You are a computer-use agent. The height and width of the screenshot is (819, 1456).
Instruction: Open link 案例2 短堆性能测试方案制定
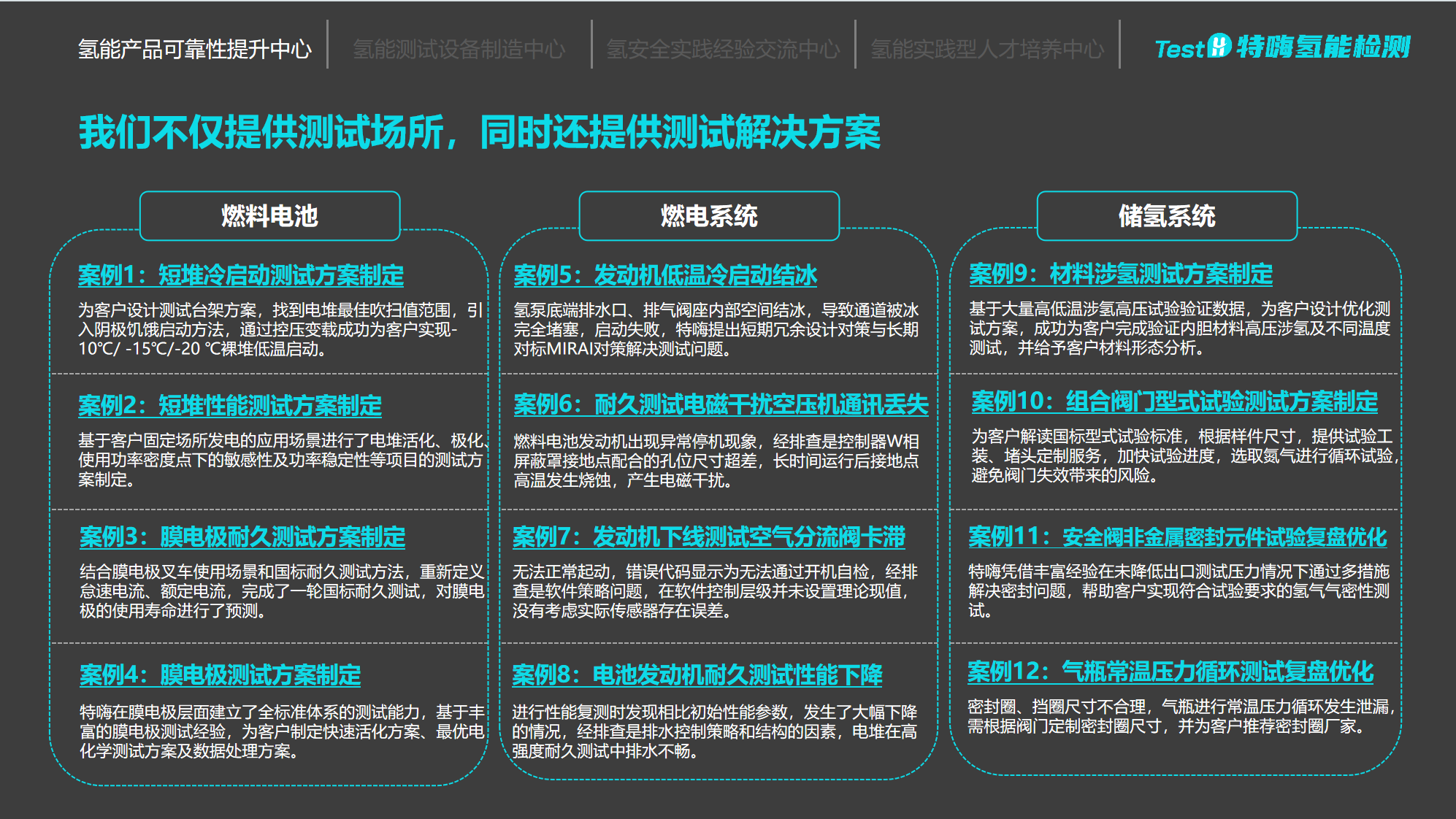click(230, 406)
